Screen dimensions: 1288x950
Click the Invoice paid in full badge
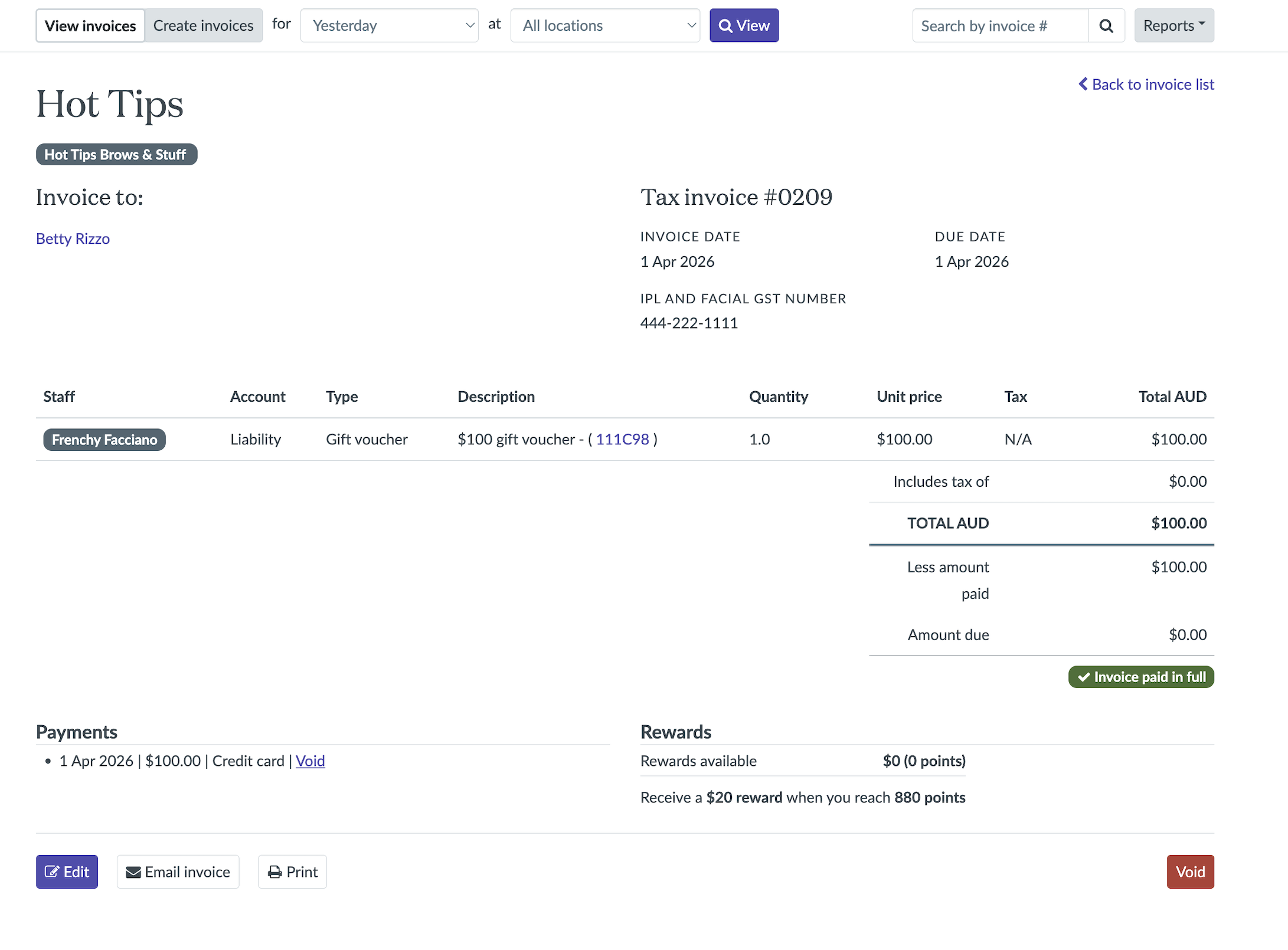click(x=1140, y=677)
